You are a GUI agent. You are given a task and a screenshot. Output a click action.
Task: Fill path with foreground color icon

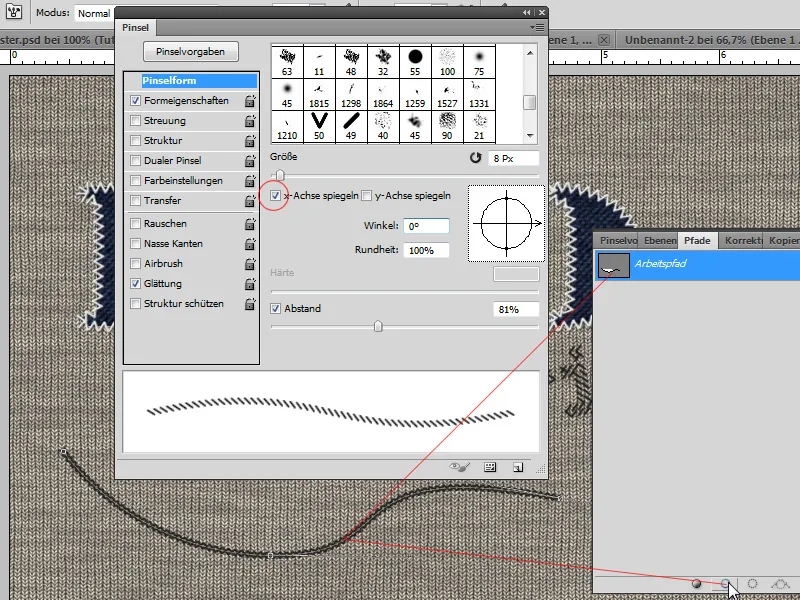tap(696, 584)
